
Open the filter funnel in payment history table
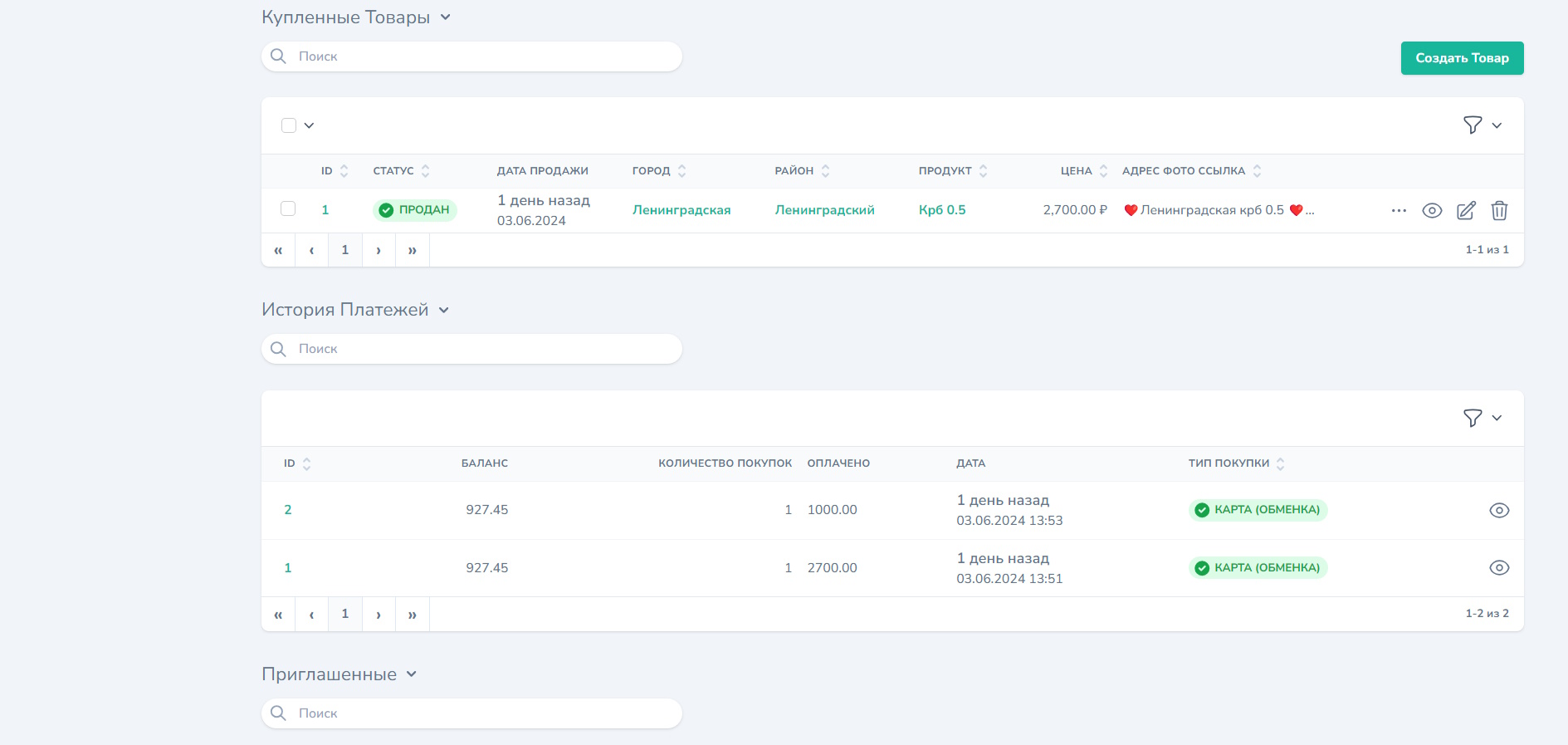point(1473,418)
